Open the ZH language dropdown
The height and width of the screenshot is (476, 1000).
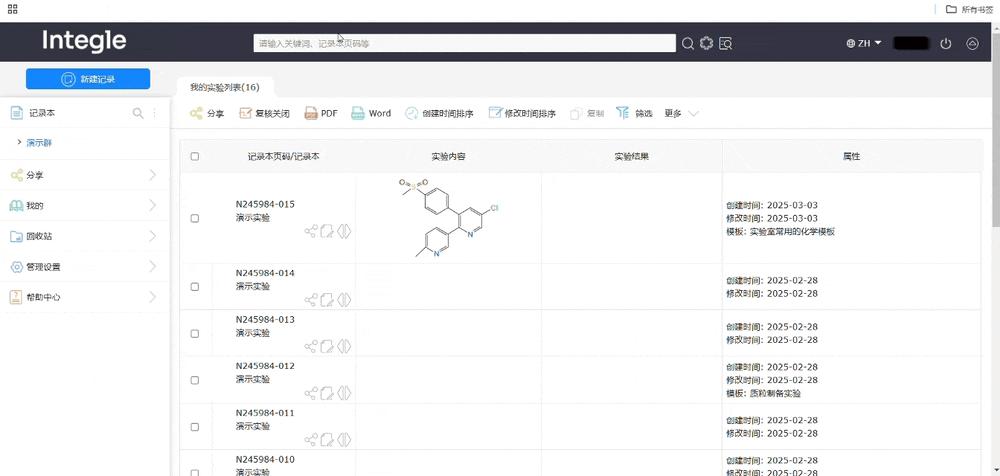click(864, 43)
